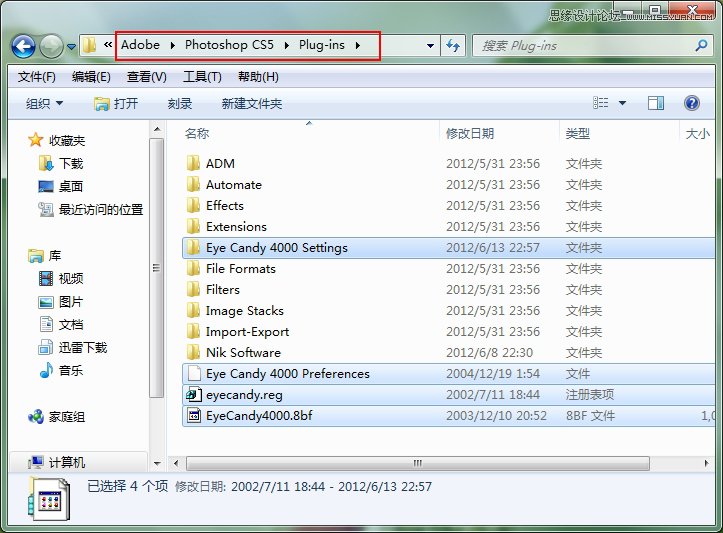
Task: Expand hidden path via double chevron
Action: point(108,44)
